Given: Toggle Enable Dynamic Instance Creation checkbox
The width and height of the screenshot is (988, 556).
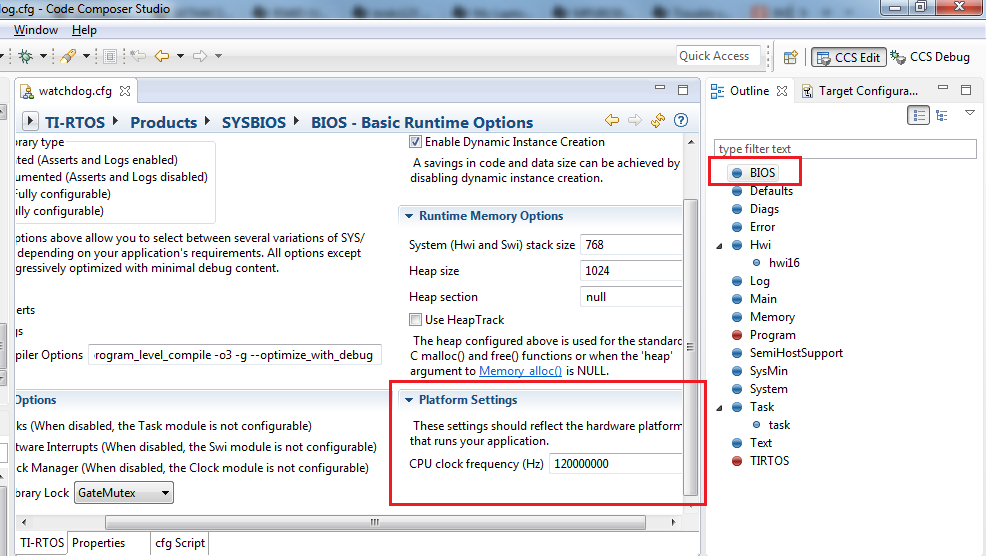Looking at the screenshot, I should [415, 142].
